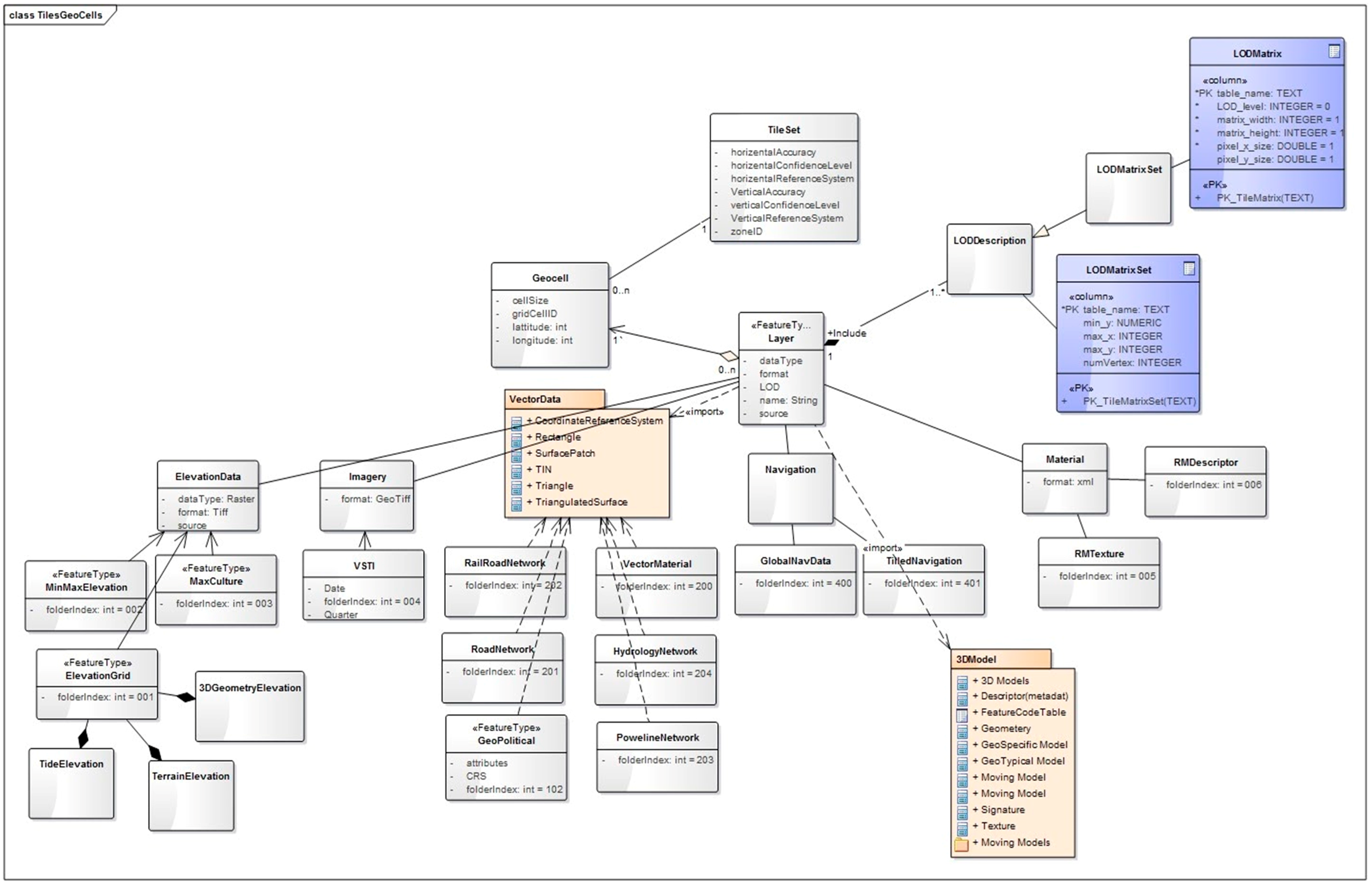Click the Layer feature type class name
1372x883 pixels.
780,338
